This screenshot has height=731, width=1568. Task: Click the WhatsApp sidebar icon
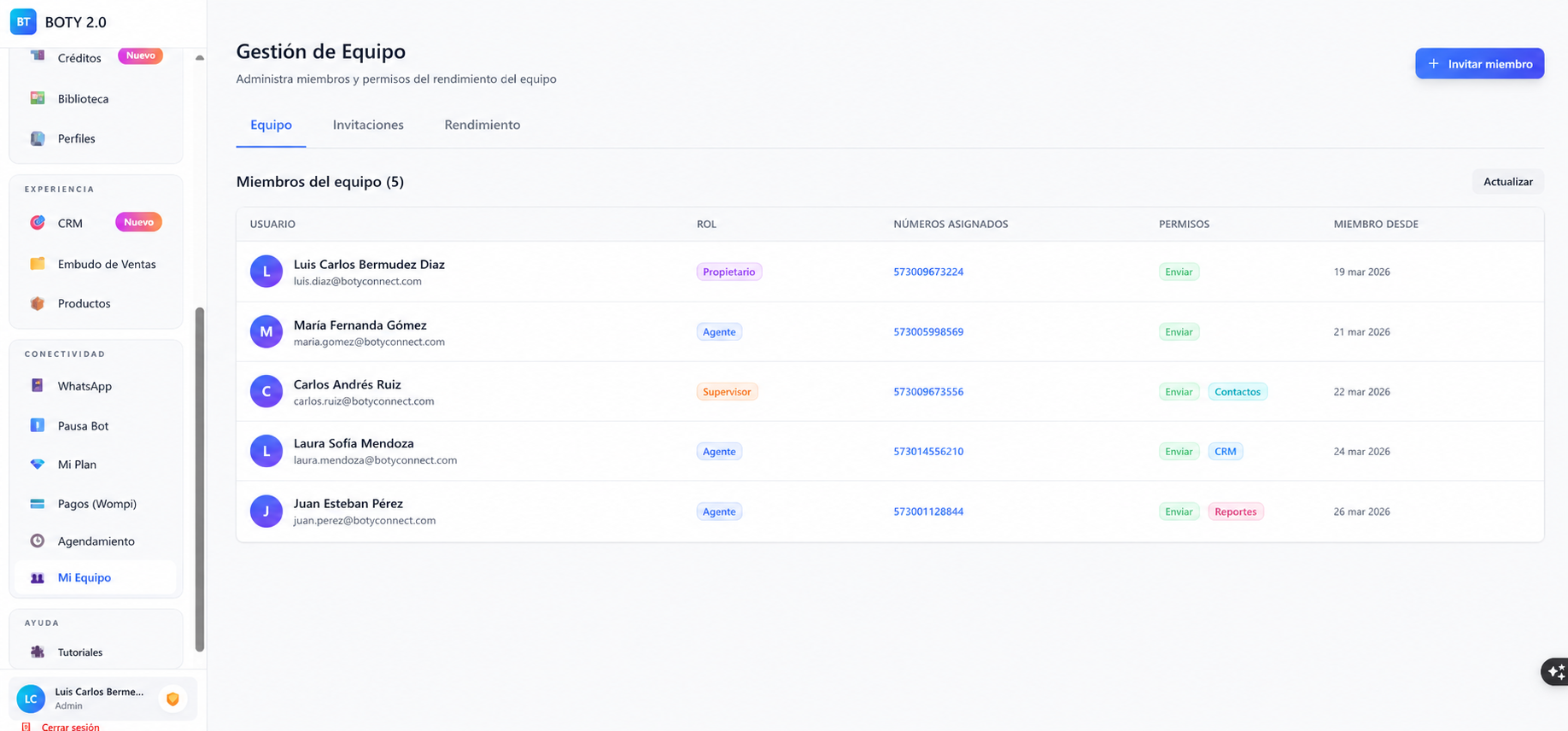click(x=38, y=386)
